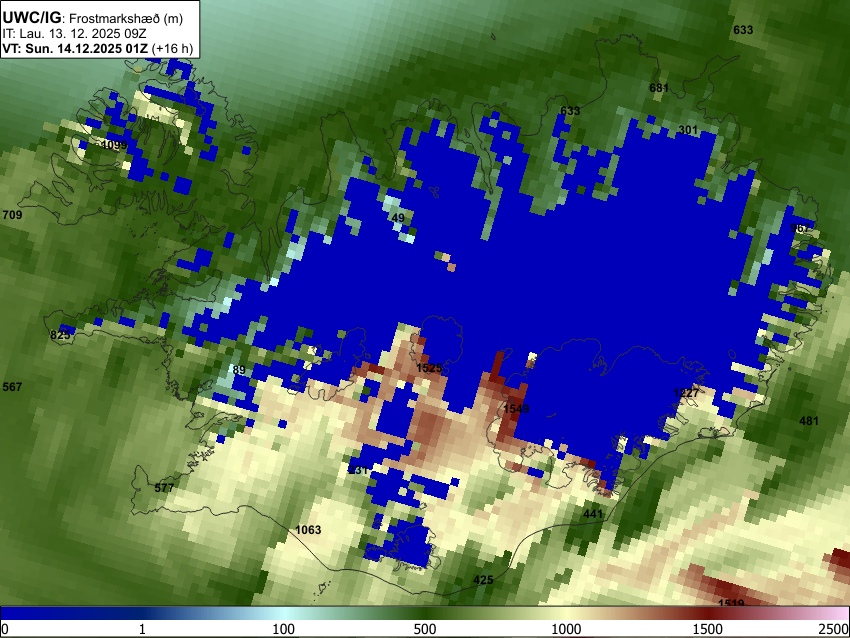Click the 89 map value

tap(239, 370)
